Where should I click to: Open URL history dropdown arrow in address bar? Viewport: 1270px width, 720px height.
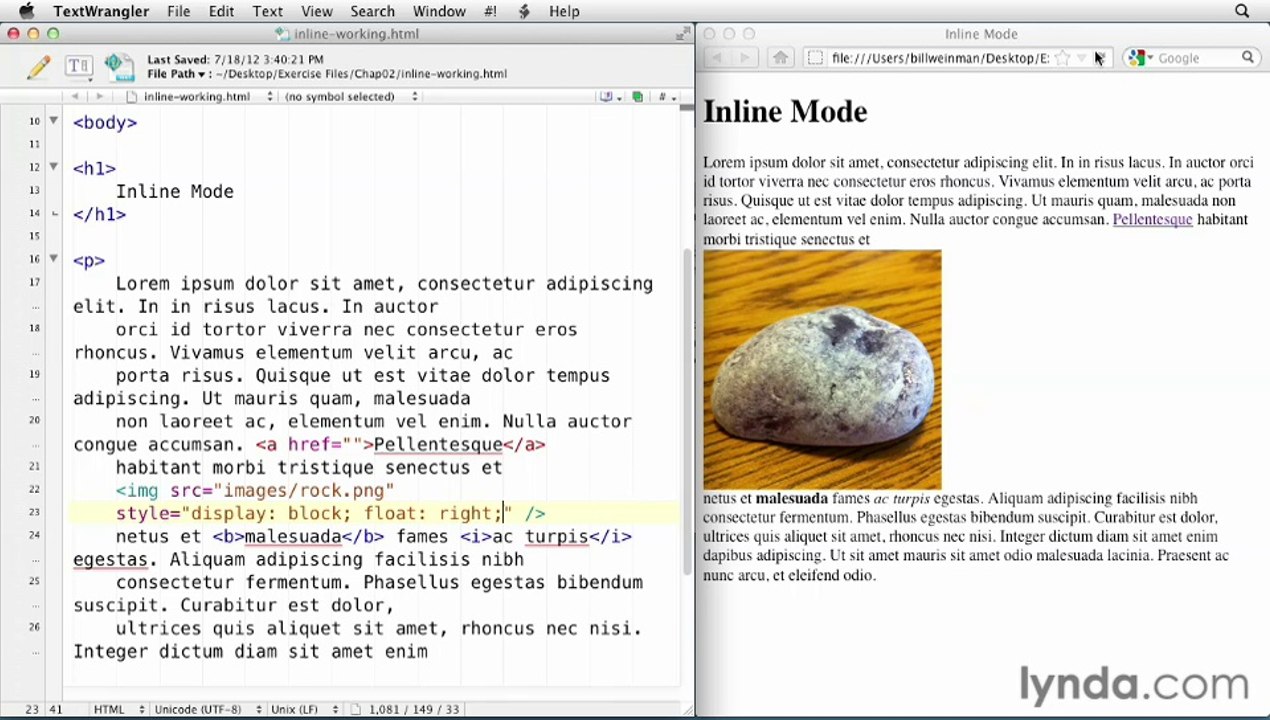point(1081,58)
